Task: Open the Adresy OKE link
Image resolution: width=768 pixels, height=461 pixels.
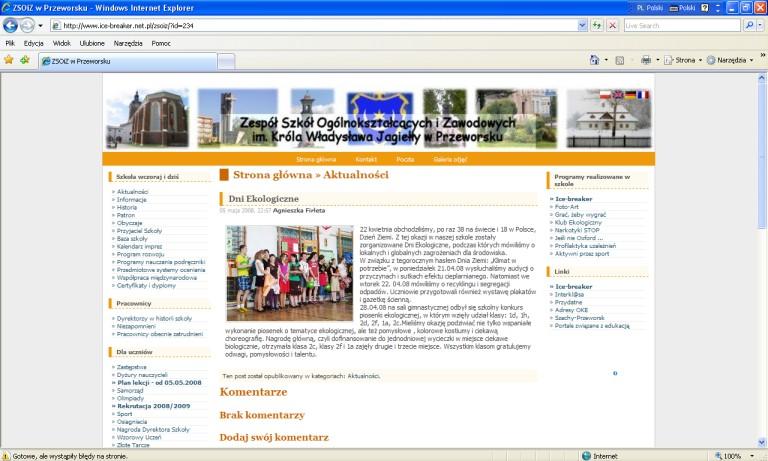Action: (571, 310)
